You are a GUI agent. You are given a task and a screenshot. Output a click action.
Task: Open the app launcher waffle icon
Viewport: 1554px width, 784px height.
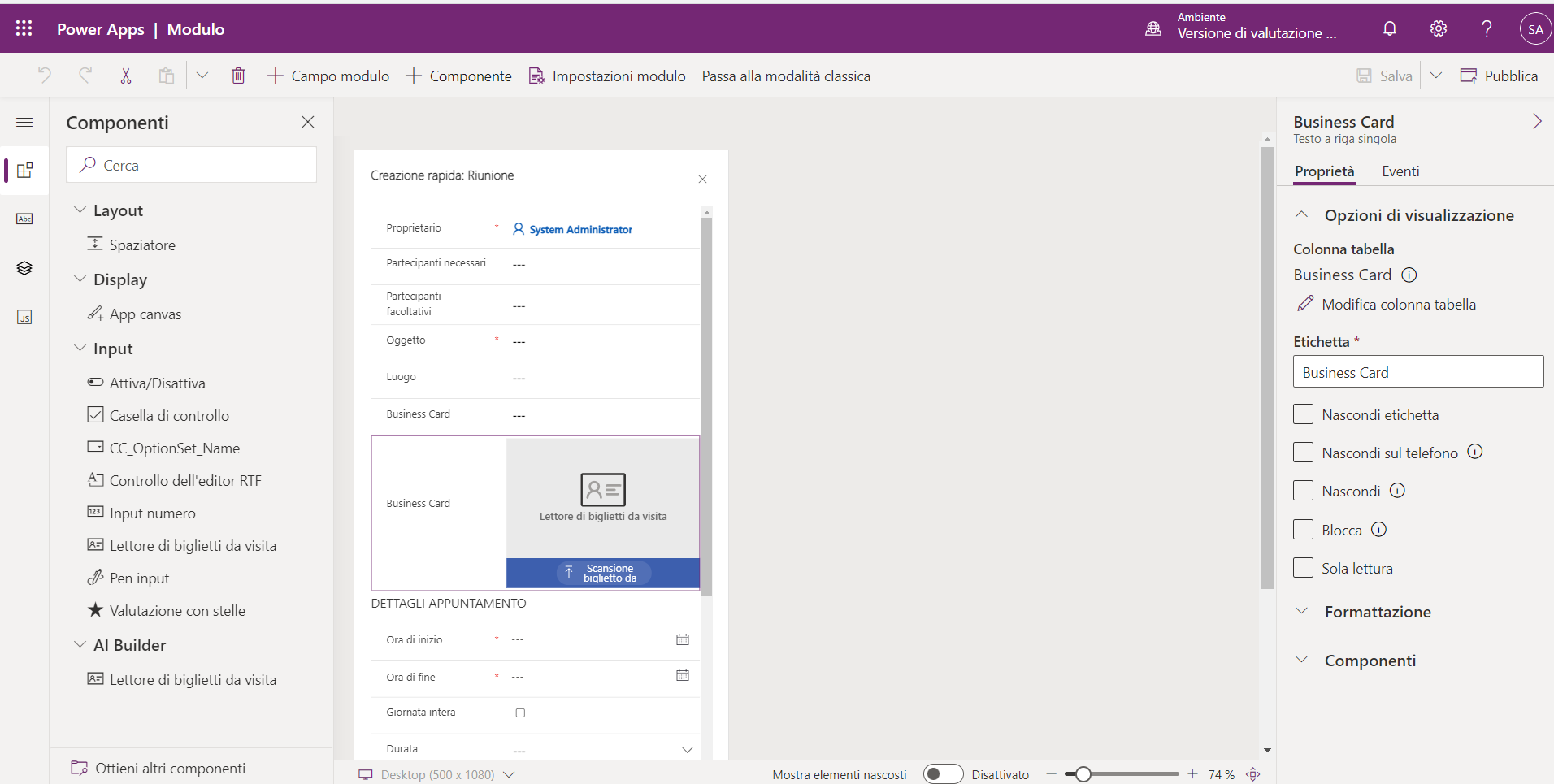(24, 28)
